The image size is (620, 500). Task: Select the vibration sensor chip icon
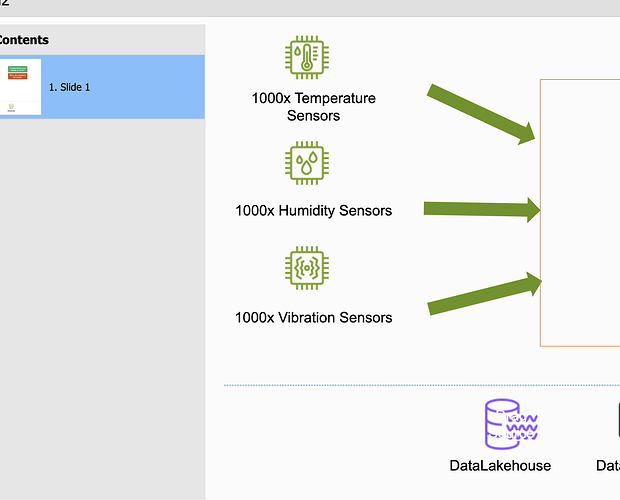click(307, 268)
